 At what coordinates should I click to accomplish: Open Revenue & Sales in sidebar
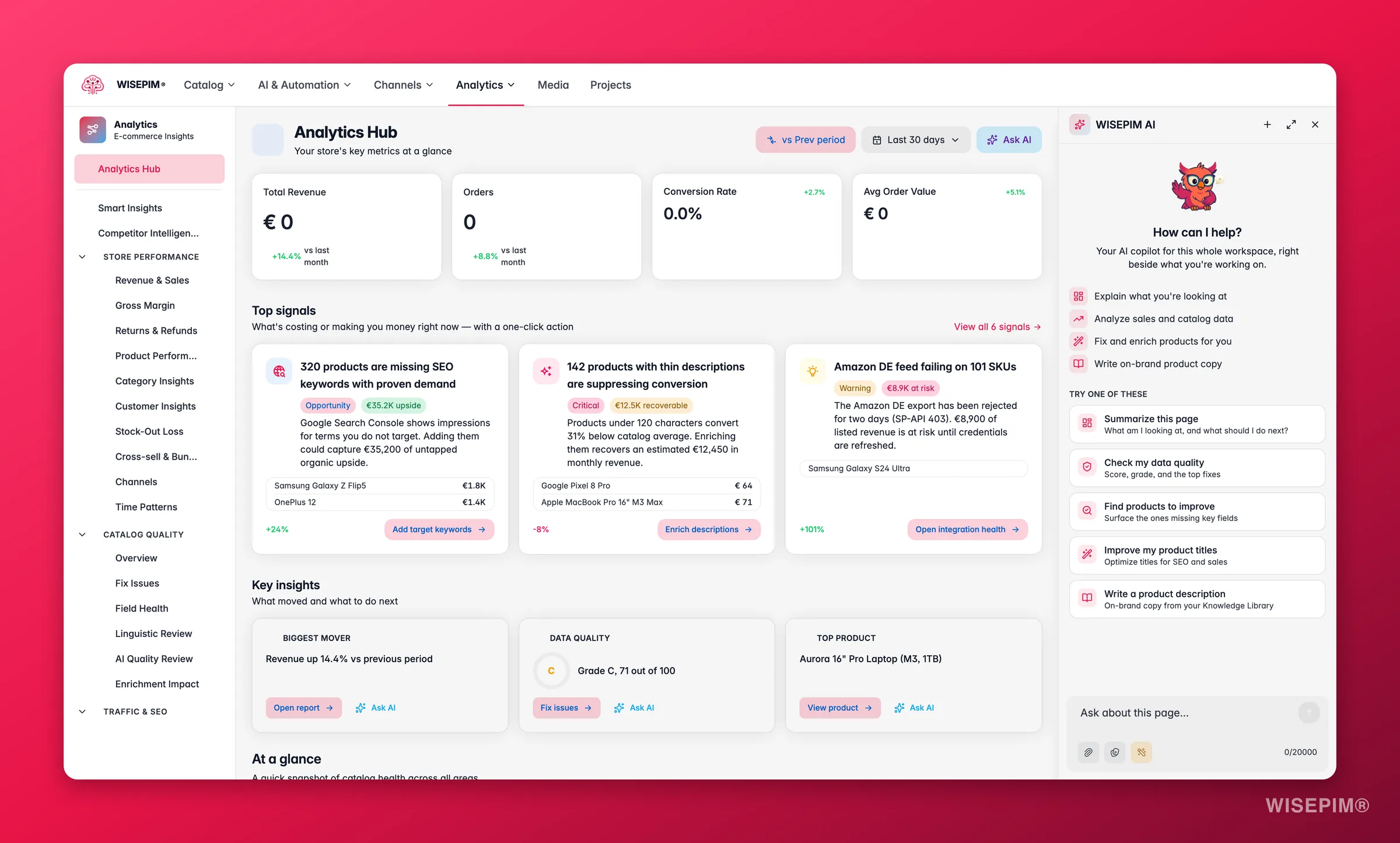152,281
